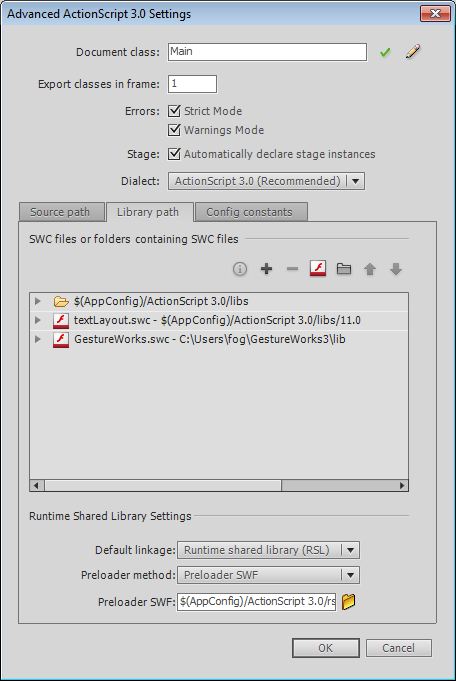Select the GestureWorks.swc - C:\Users\fog path text

210,339
